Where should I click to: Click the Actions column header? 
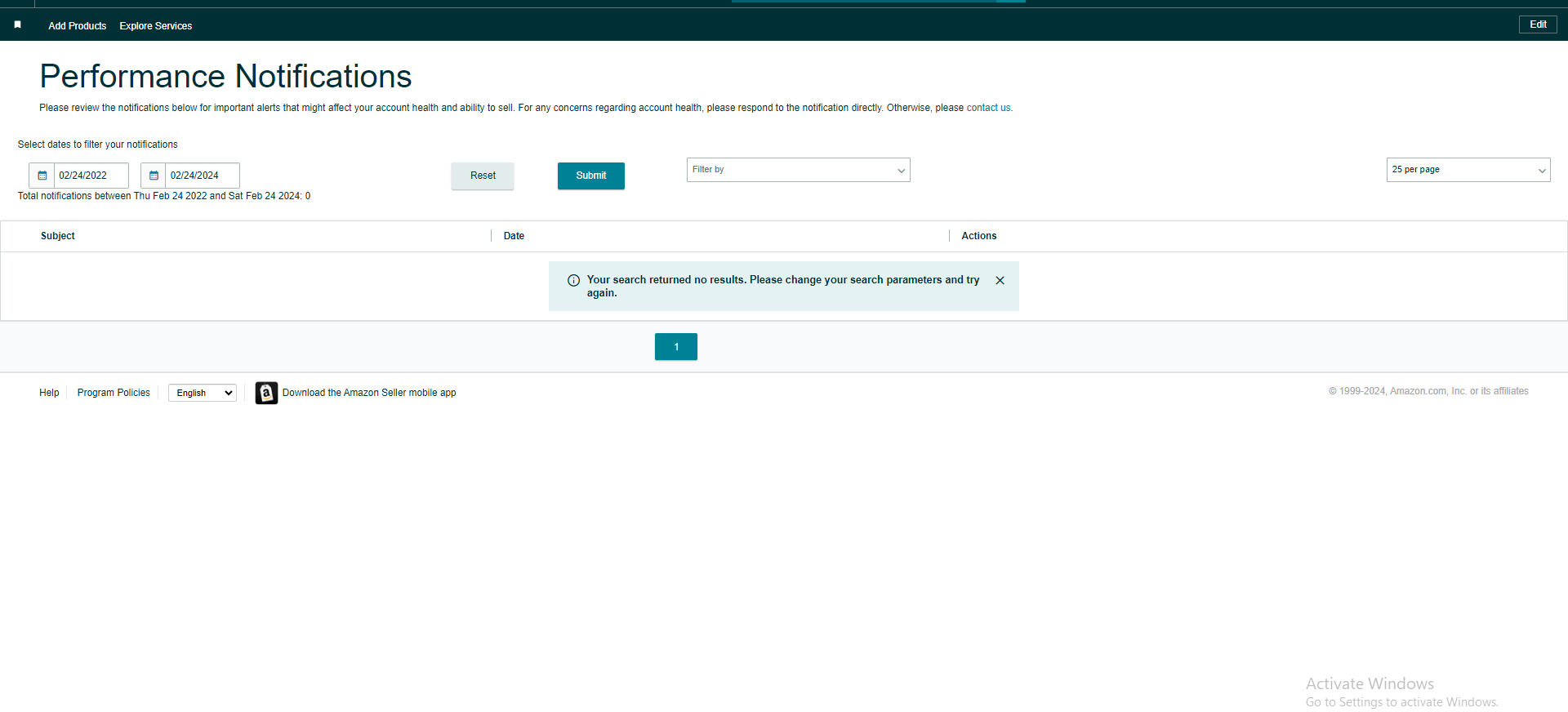979,236
